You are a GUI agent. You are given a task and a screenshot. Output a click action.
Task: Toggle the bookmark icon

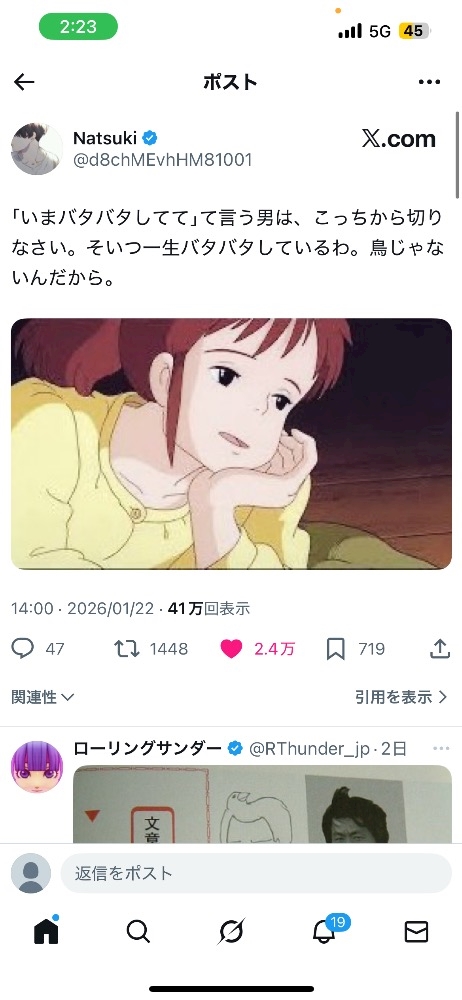(336, 649)
